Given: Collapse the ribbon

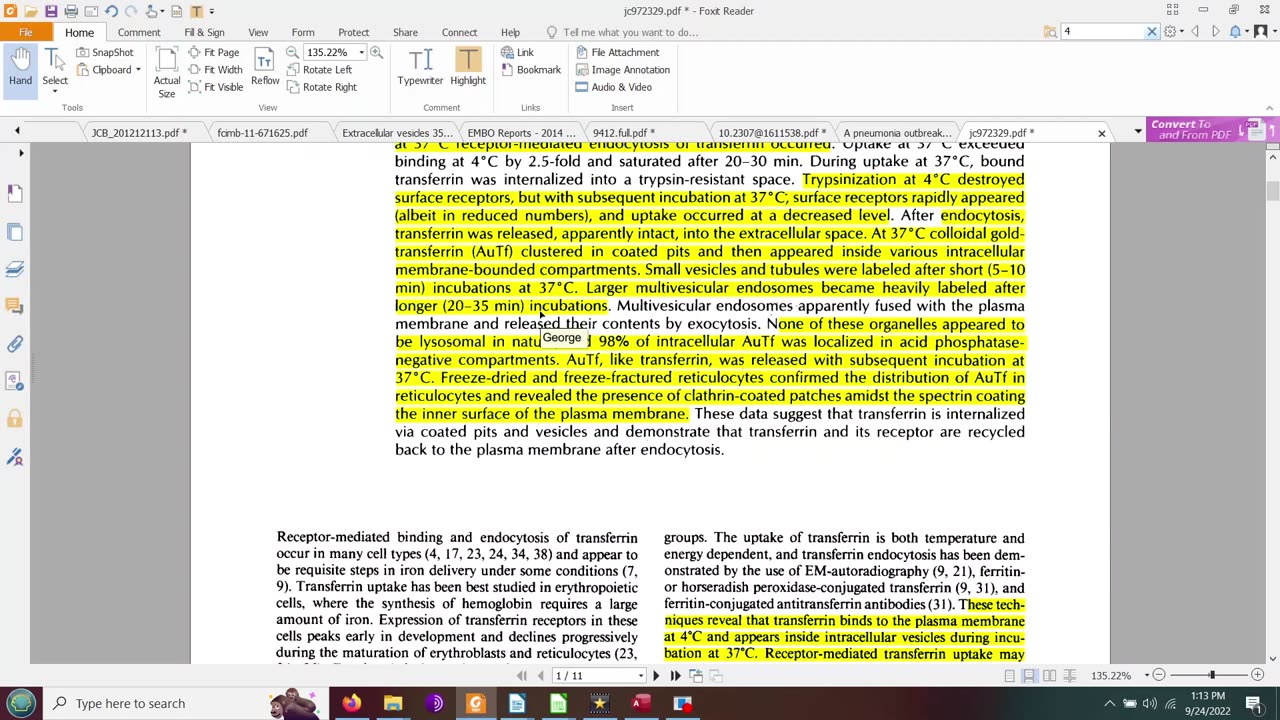Looking at the screenshot, I should (x=1270, y=108).
